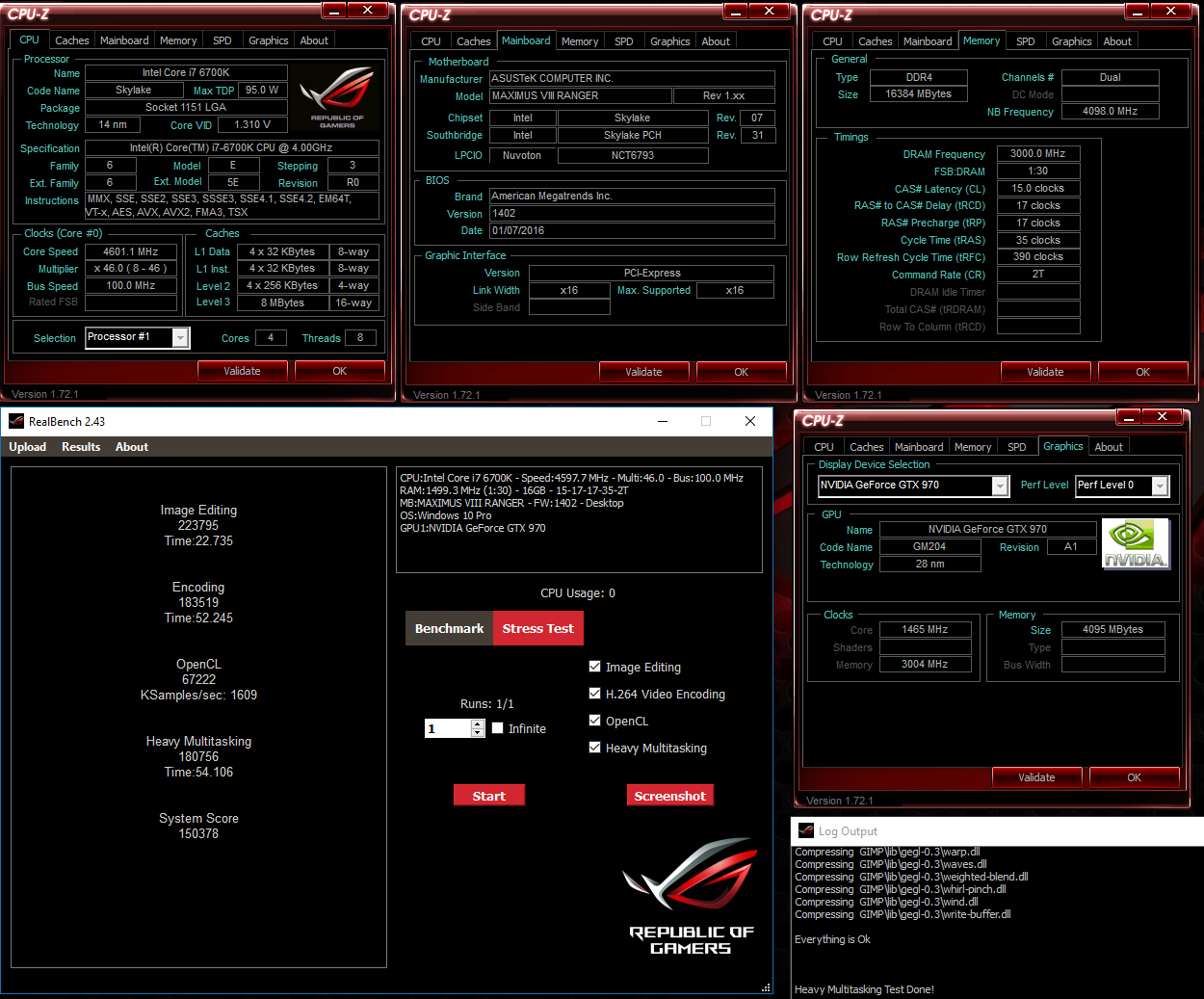Click Validate in the CPU tab window
The image size is (1204, 999).
[243, 371]
